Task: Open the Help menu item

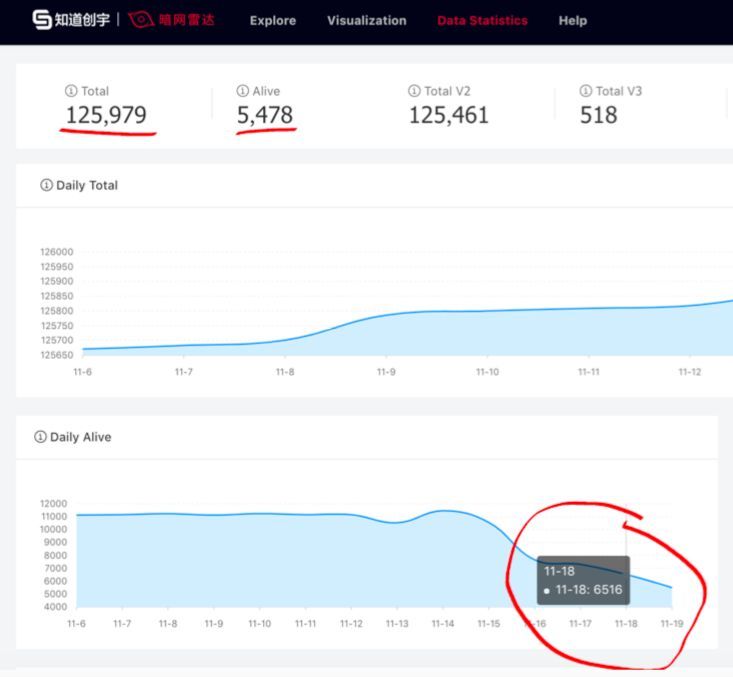Action: click(x=573, y=20)
